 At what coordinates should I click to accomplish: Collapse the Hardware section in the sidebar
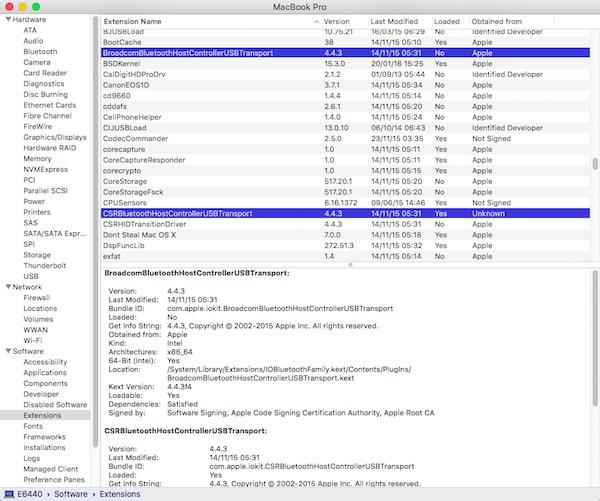(7, 19)
